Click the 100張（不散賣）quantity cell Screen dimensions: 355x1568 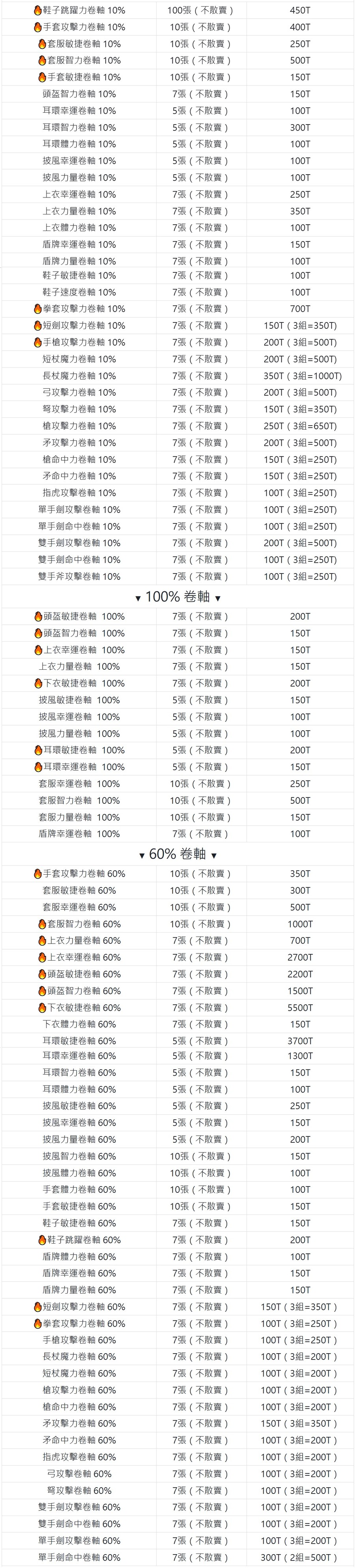pyautogui.click(x=200, y=10)
